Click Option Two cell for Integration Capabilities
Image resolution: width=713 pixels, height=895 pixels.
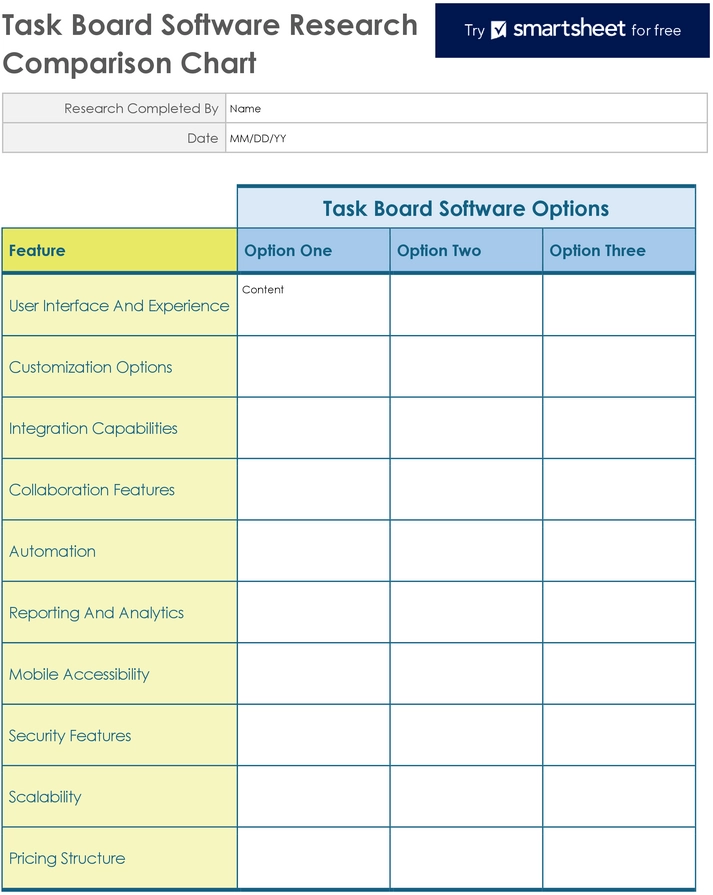click(x=466, y=428)
